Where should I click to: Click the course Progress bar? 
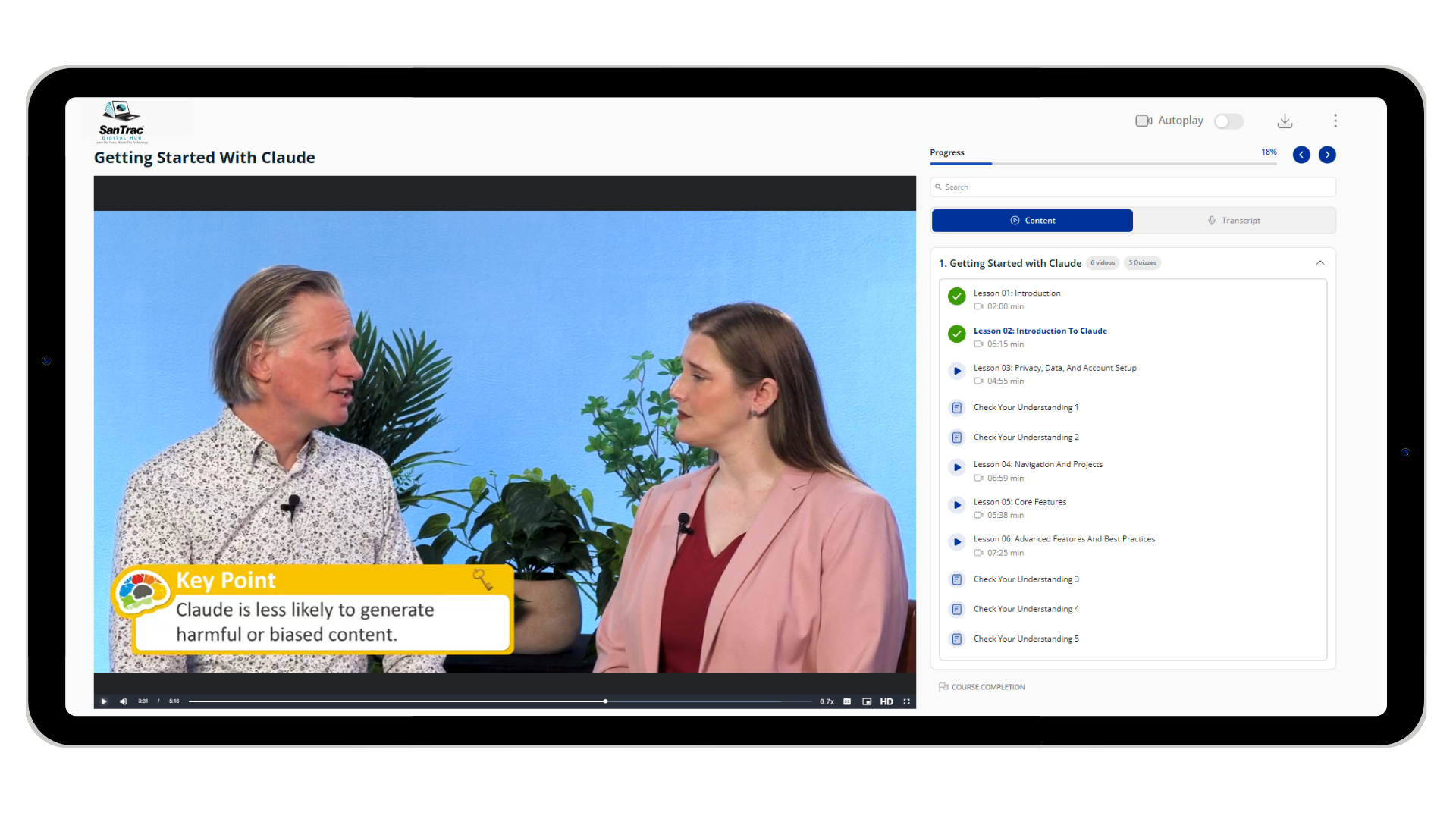click(x=1103, y=164)
